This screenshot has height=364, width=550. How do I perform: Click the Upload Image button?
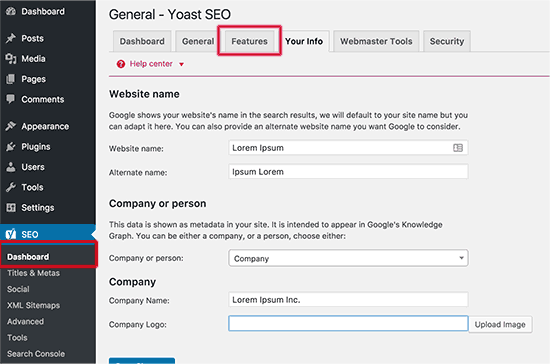pyautogui.click(x=500, y=324)
